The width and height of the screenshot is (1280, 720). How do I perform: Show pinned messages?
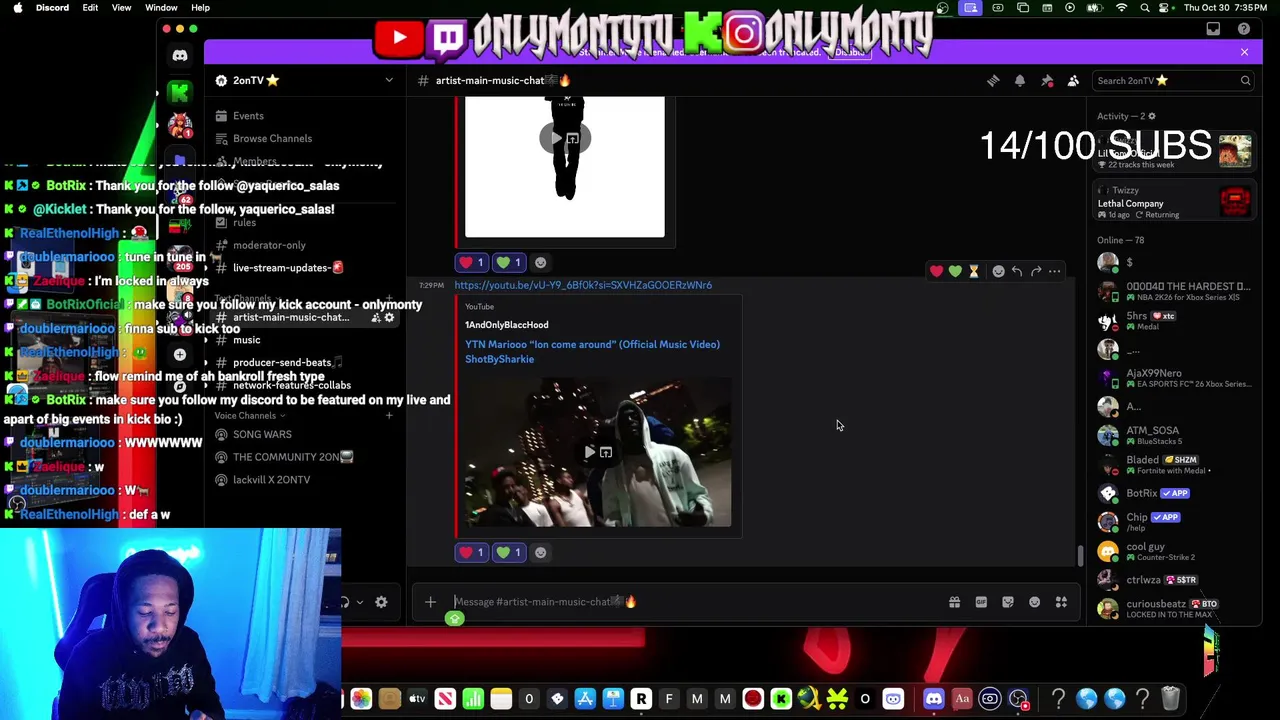[x=1047, y=81]
